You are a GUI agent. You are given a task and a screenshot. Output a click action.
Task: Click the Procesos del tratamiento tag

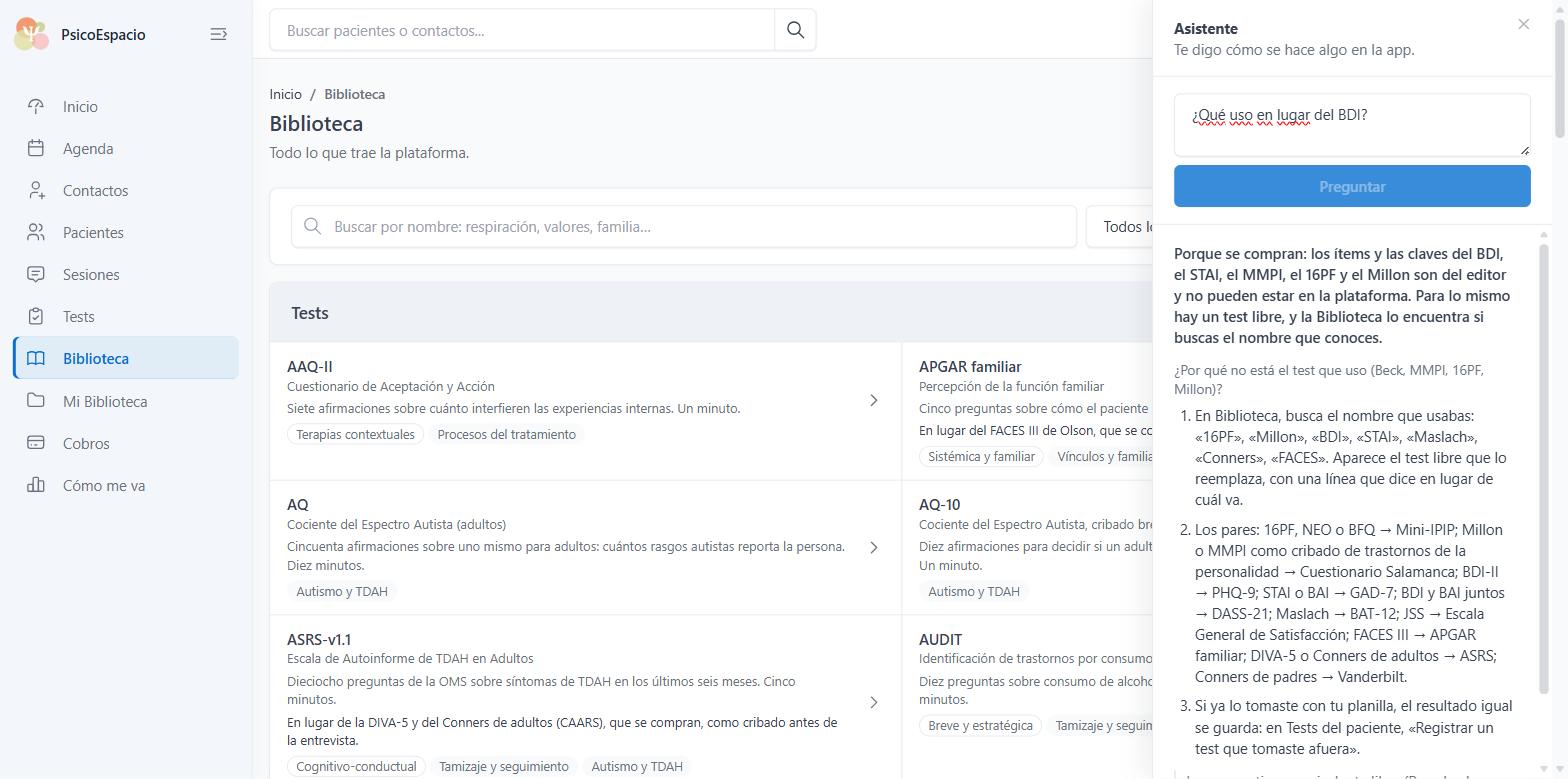pyautogui.click(x=506, y=434)
